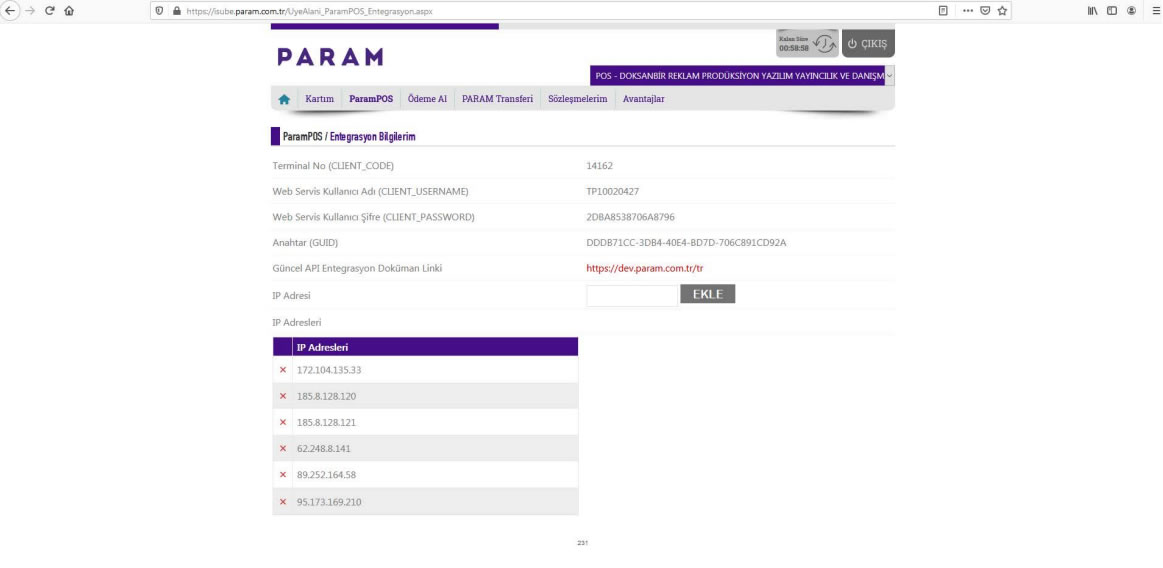The height and width of the screenshot is (568, 1163).
Task: Delete IP address 89.252.164.58
Action: [283, 475]
